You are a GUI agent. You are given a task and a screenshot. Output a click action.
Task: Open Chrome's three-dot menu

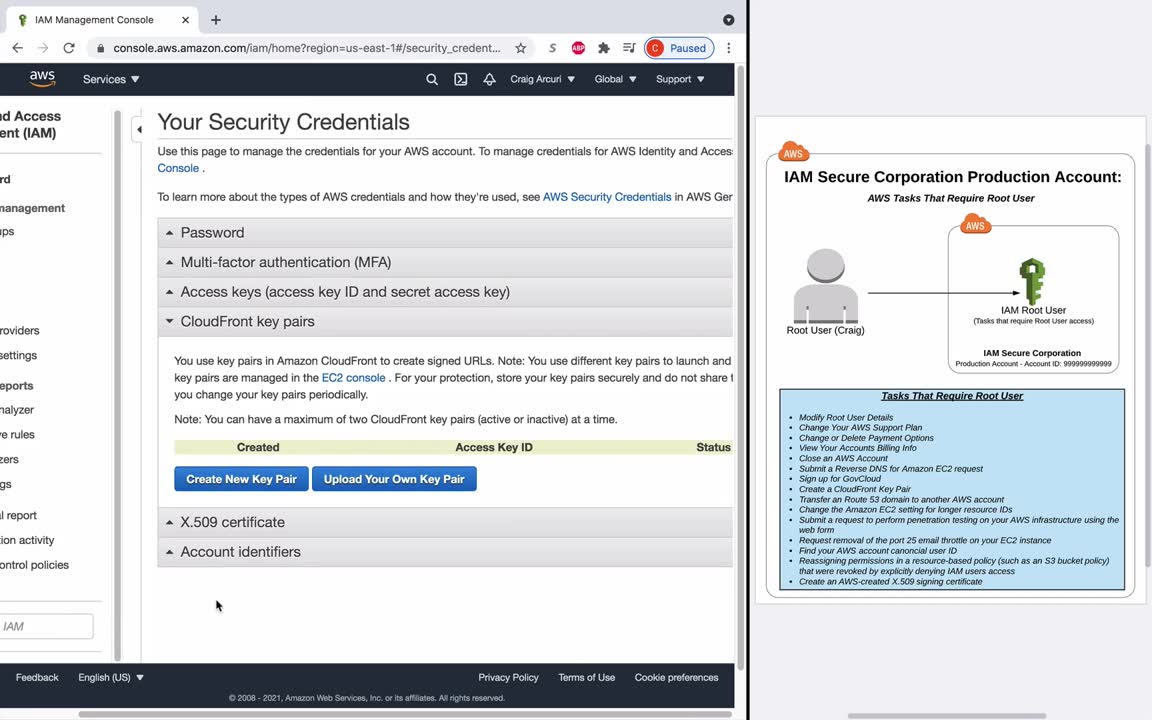(x=728, y=48)
